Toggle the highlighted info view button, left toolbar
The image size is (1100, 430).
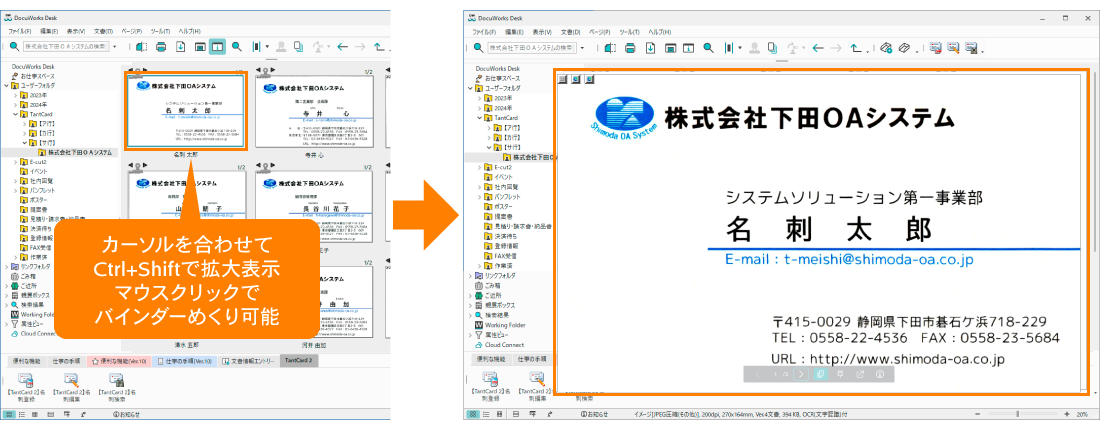click(218, 46)
